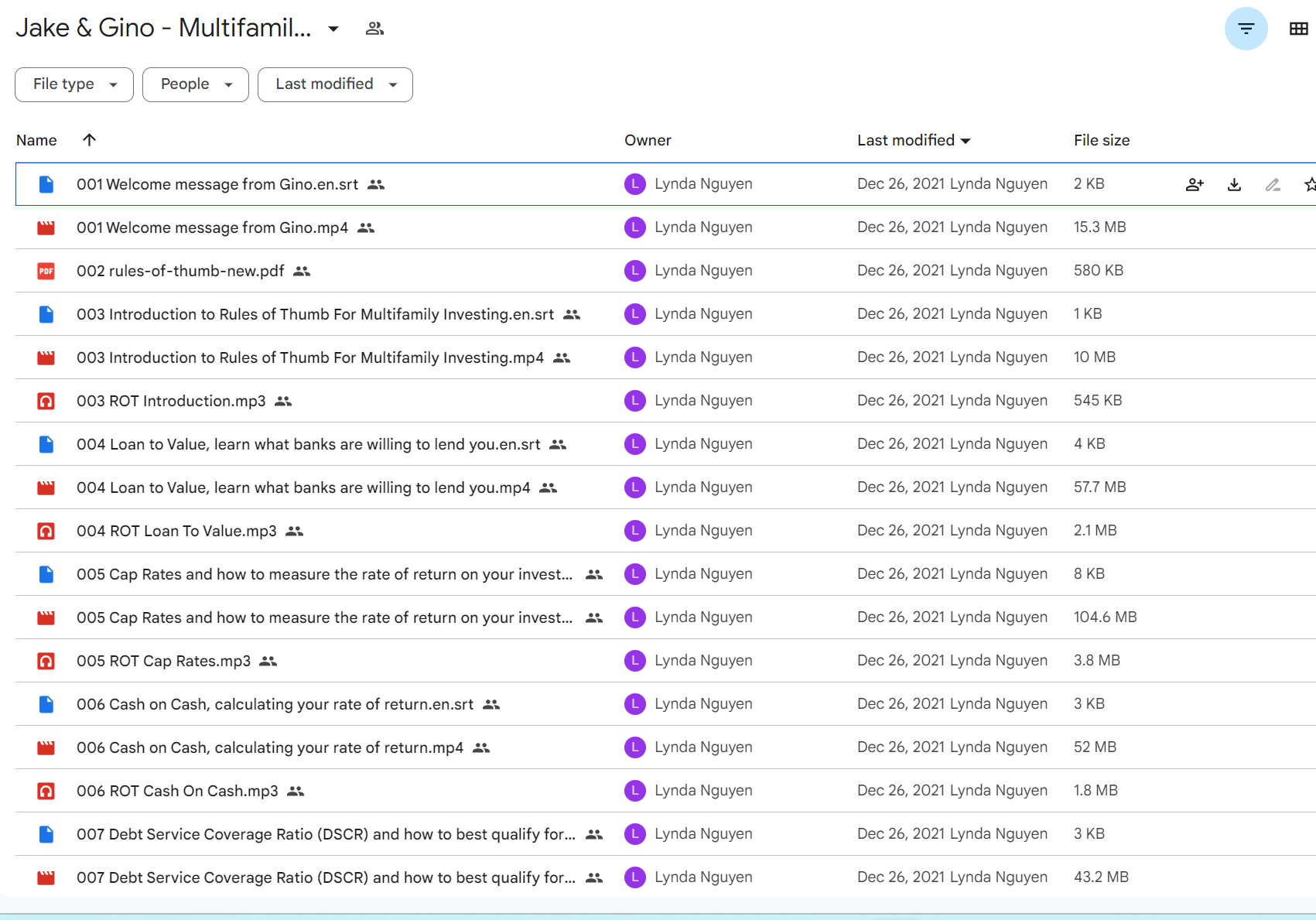
Task: Click video icon of 006 Cash on Cash mp4
Action: [46, 747]
